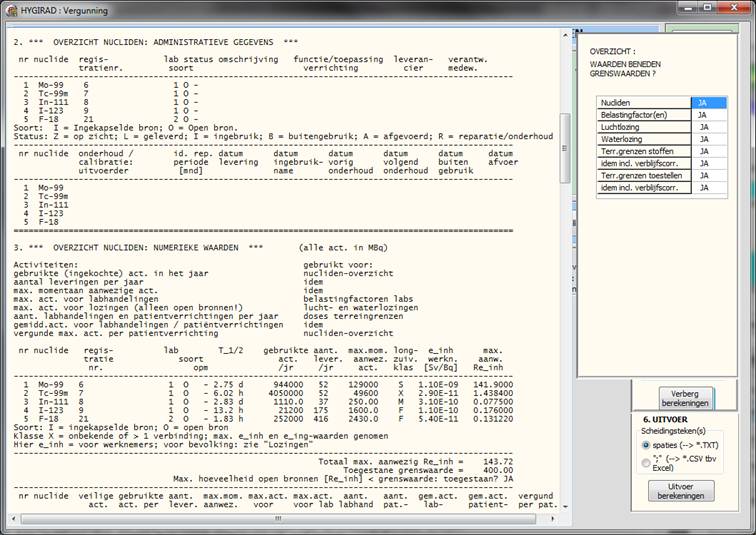Click 'gebruikt voor:' label
Viewport: 756px width, 535px height.
point(338,265)
